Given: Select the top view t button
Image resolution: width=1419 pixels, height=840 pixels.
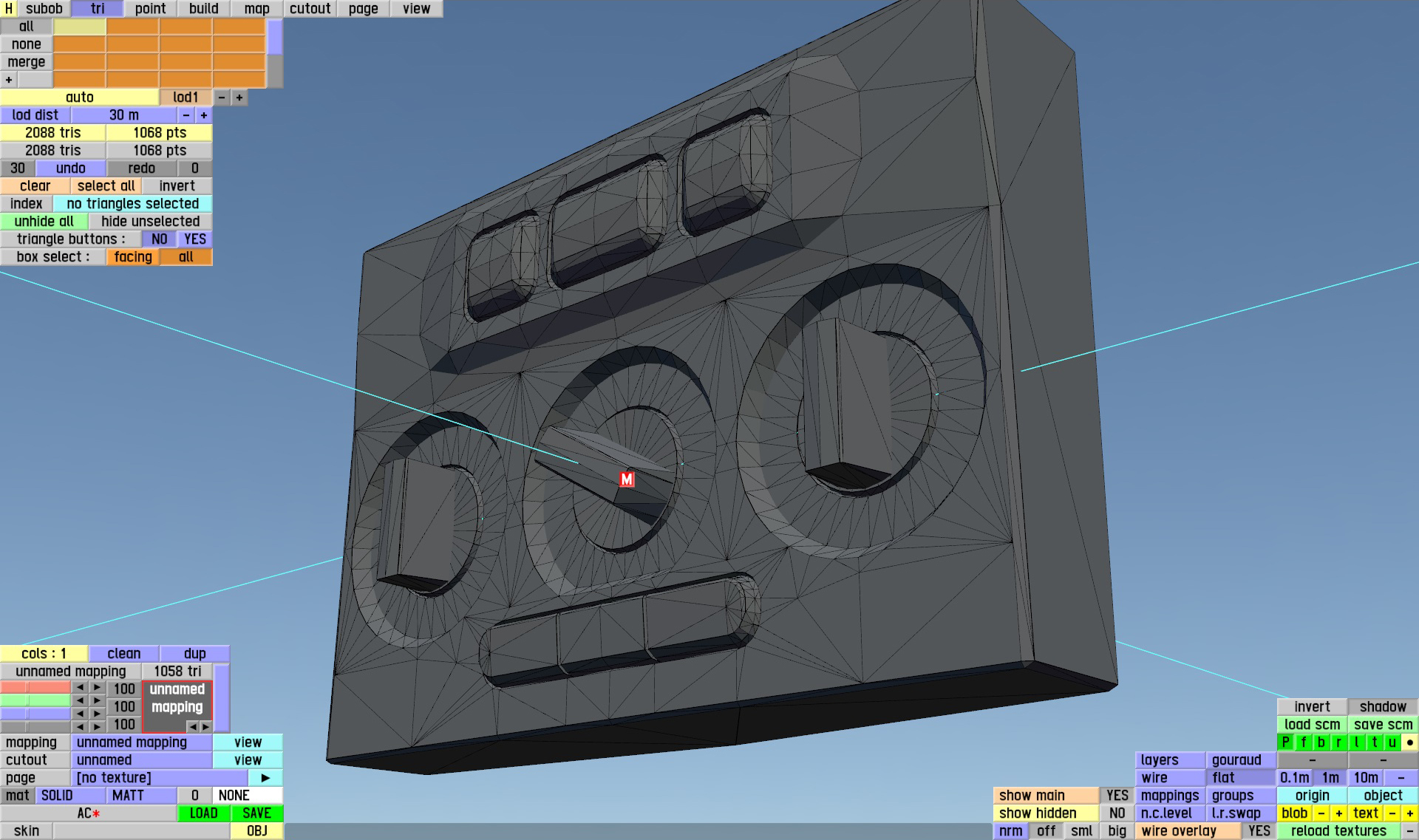Looking at the screenshot, I should 1374,742.
